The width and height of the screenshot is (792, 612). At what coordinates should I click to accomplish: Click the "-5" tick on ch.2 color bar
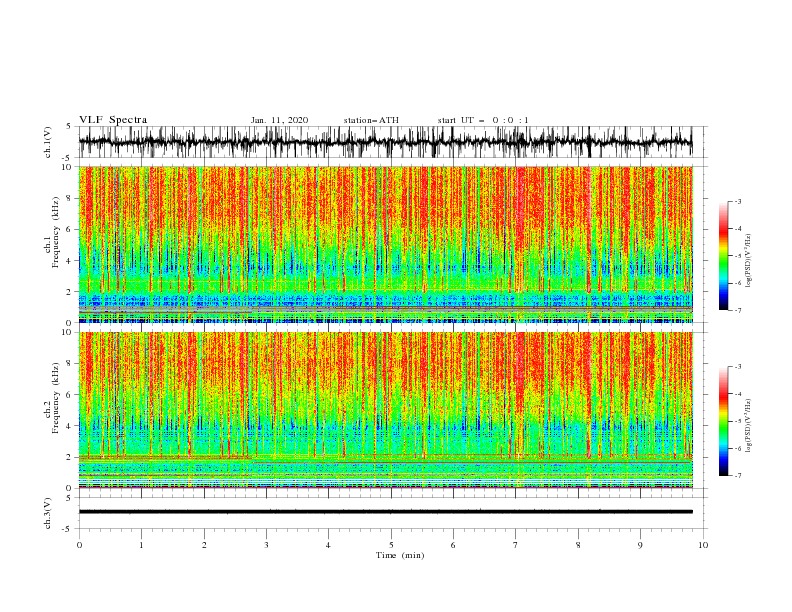[737, 421]
